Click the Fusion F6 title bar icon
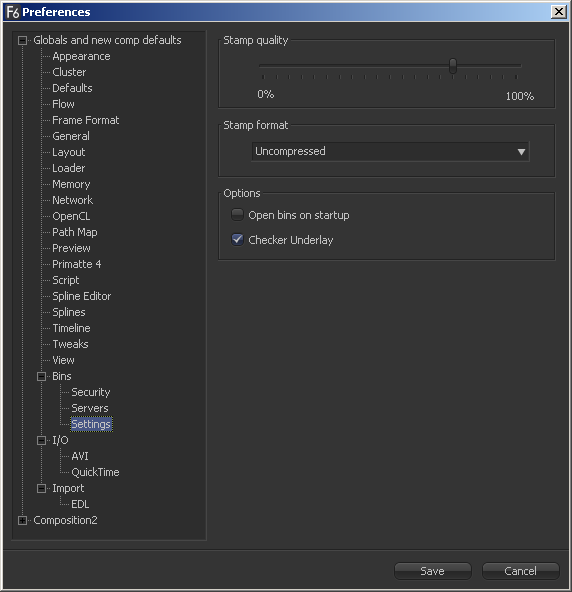 point(12,12)
